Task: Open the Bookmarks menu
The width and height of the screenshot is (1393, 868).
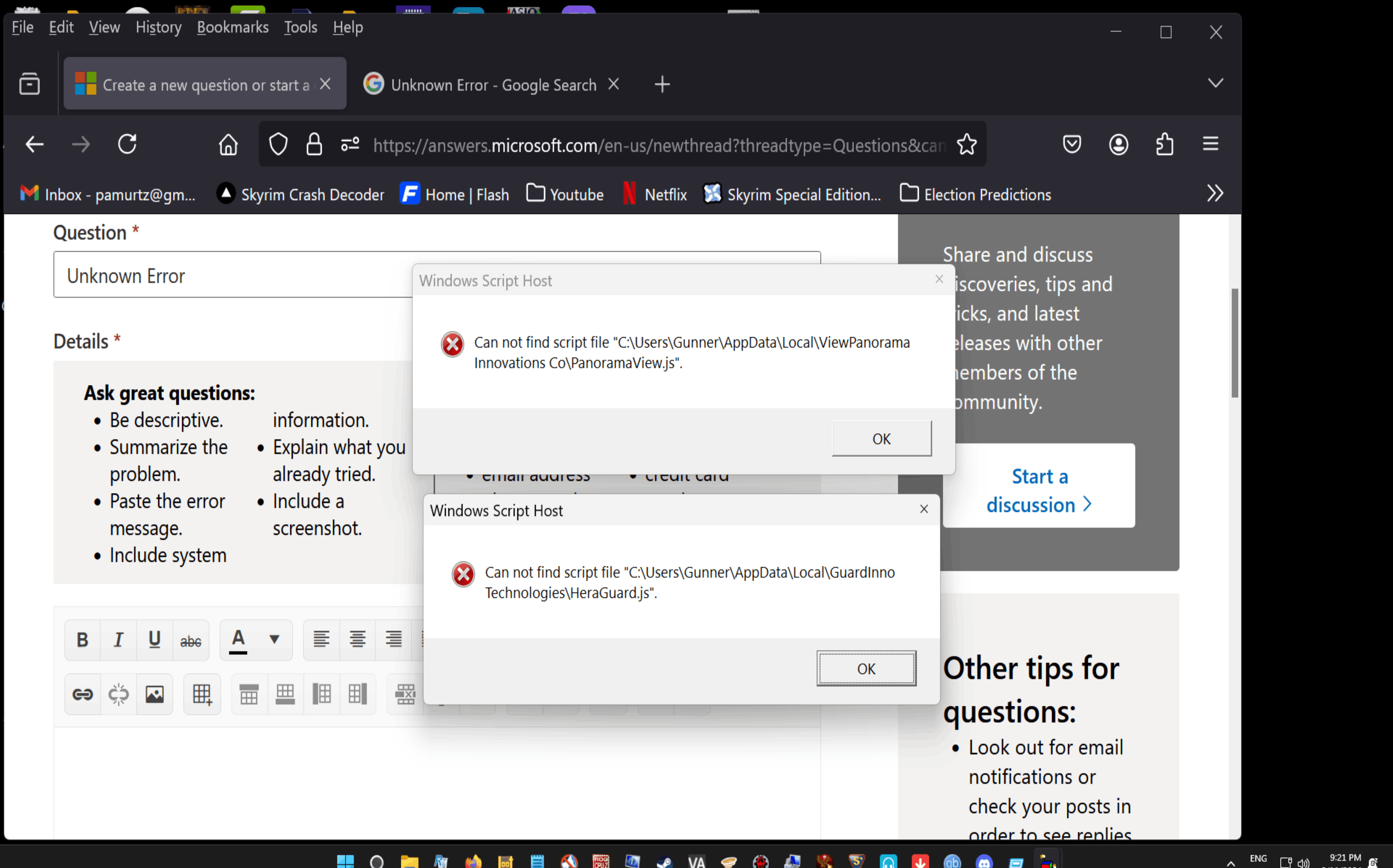Action: pyautogui.click(x=233, y=26)
